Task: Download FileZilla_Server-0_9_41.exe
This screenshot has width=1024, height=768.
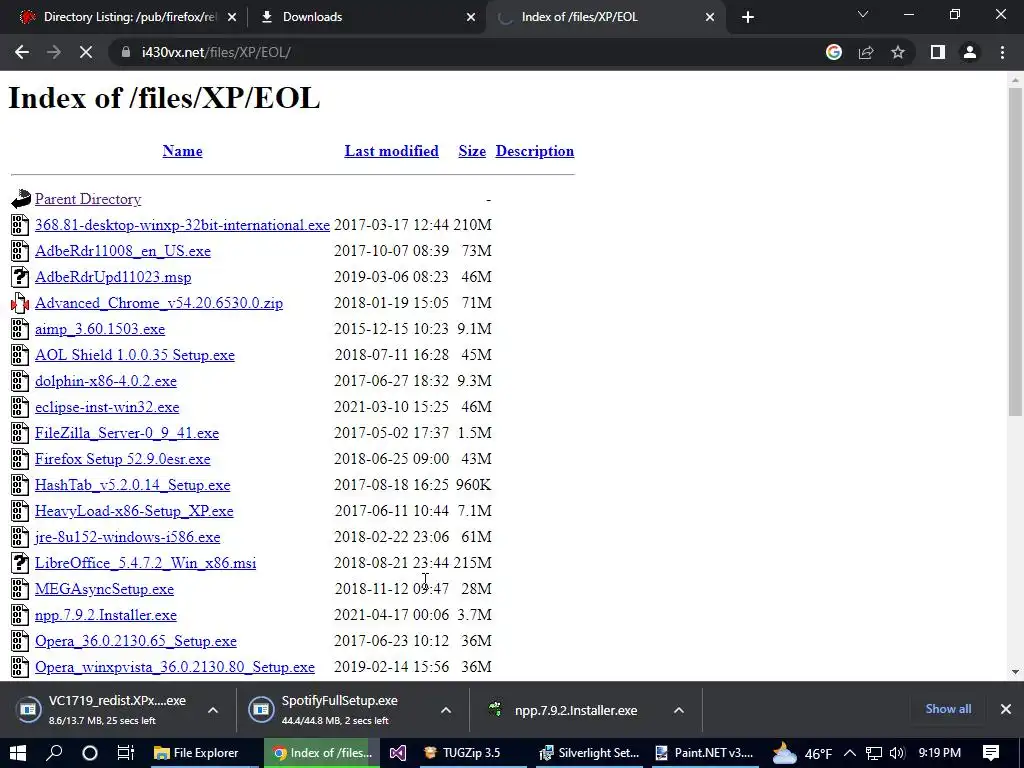Action: [127, 433]
